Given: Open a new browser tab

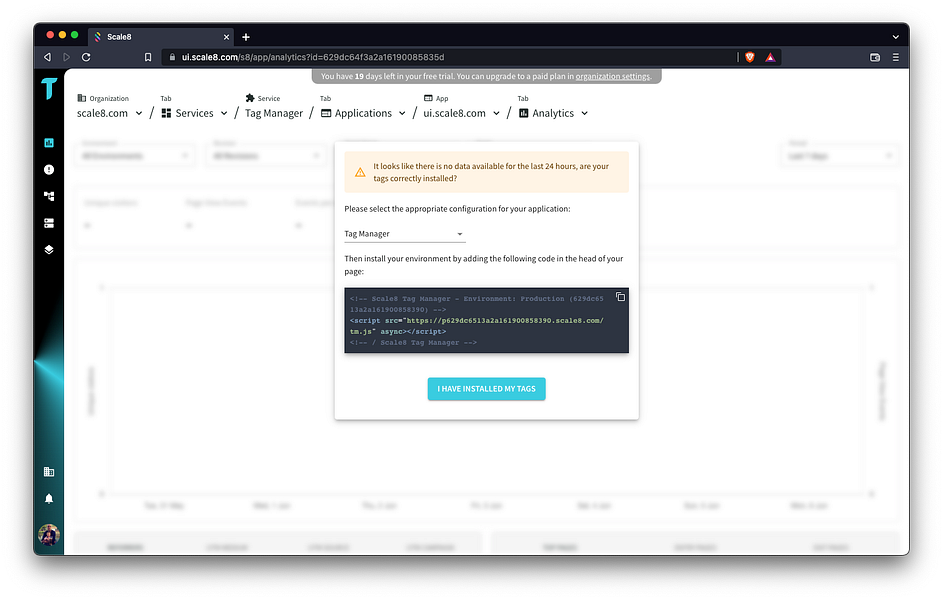Looking at the screenshot, I should click(x=245, y=37).
